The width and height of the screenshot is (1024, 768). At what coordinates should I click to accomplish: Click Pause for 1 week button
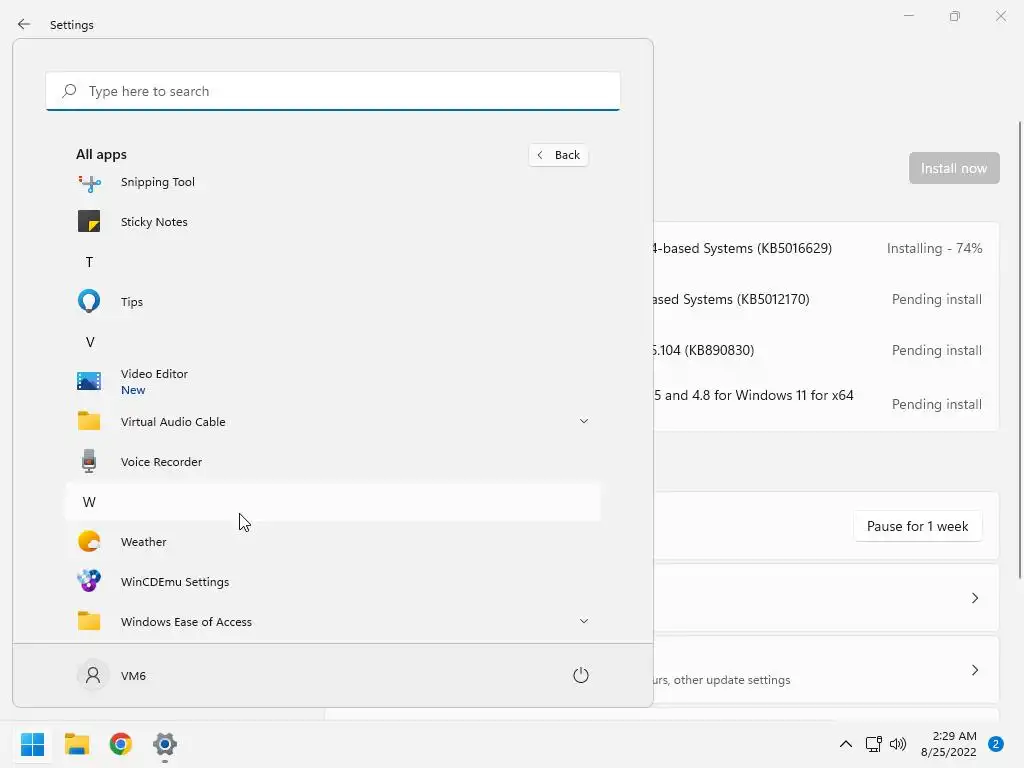click(918, 526)
